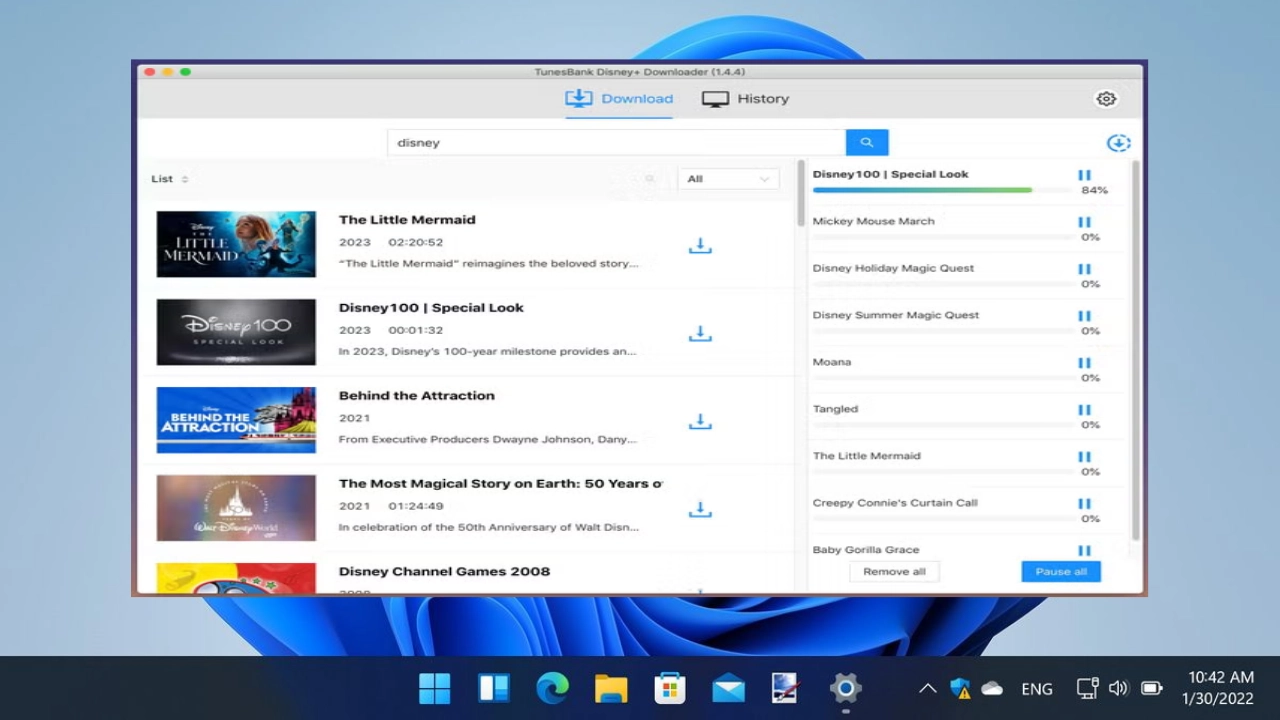Screen dimensions: 1280x720
Task: Pause Disney Summer Magic Quest download
Action: point(1084,316)
